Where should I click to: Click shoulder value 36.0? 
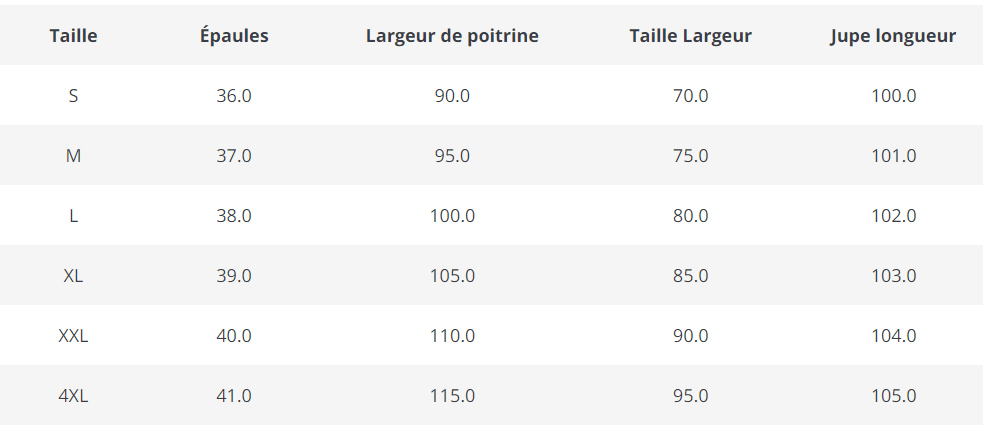click(x=234, y=96)
